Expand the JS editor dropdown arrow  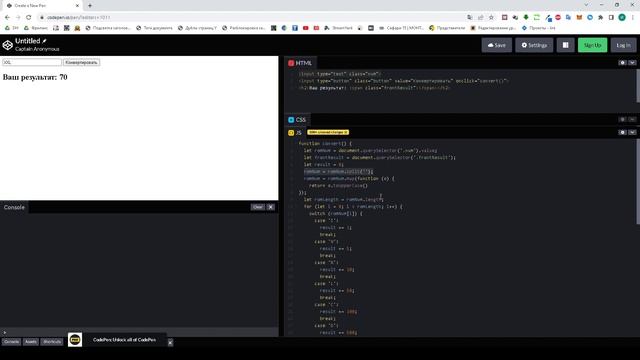632,132
